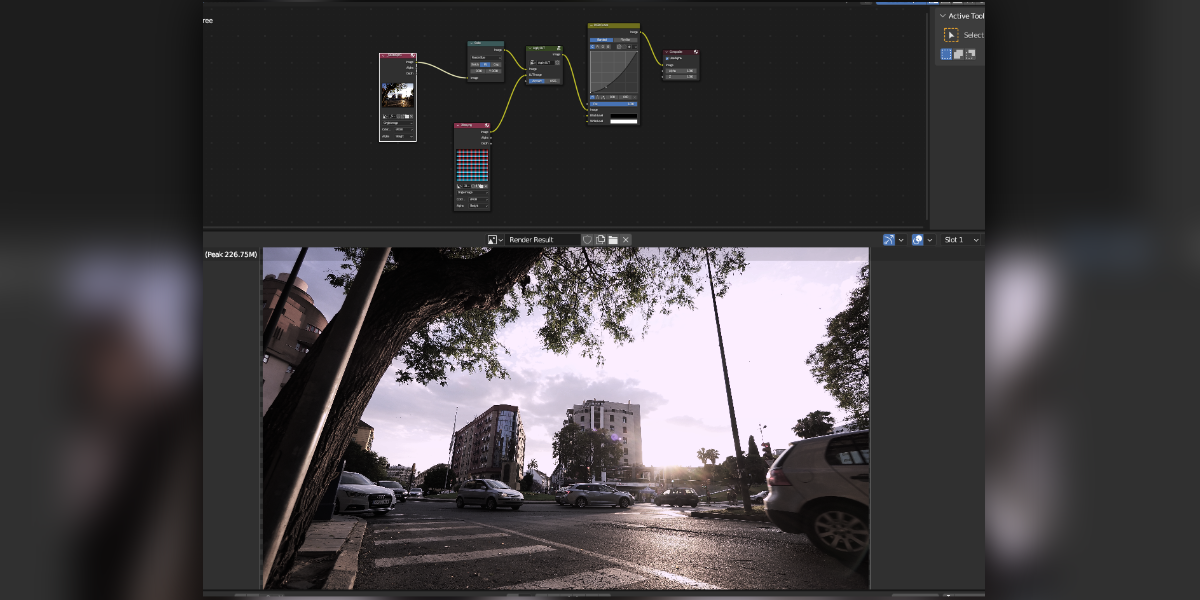Toggle Stretch mode on the Scale node
1200x600 pixels.
(475, 65)
